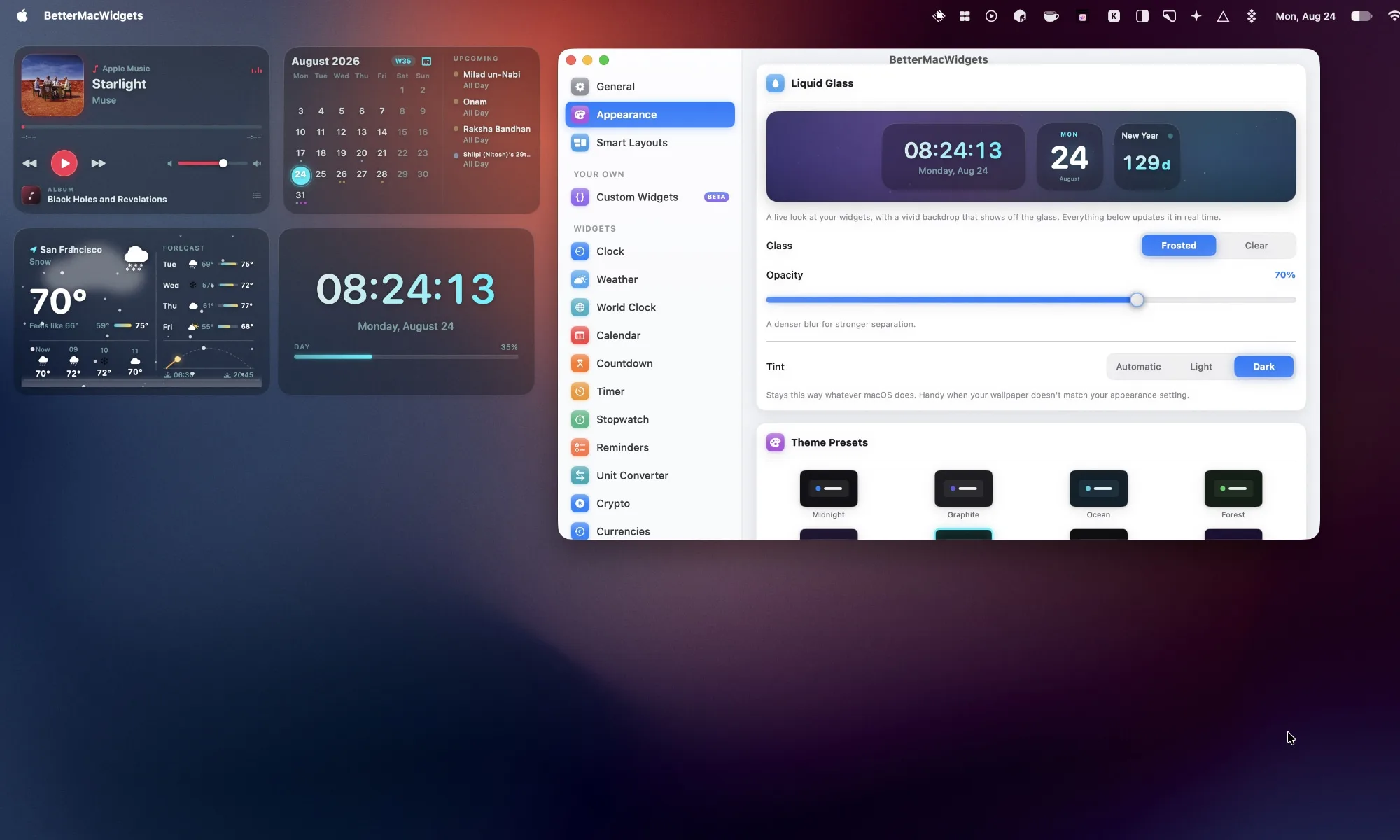Click the MON 24 date tile in the preview
Image resolution: width=1400 pixels, height=840 pixels.
tap(1070, 156)
